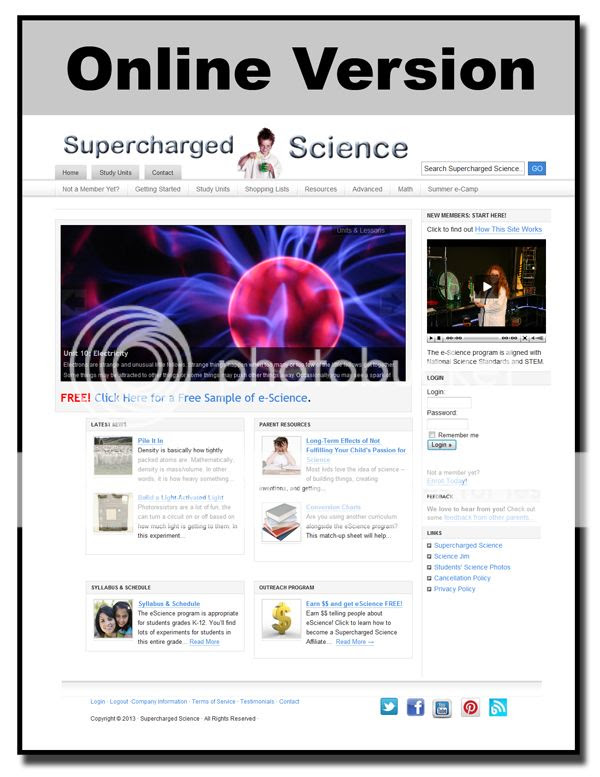Open the RSS feed icon
This screenshot has height=777, width=600.
tap(497, 707)
